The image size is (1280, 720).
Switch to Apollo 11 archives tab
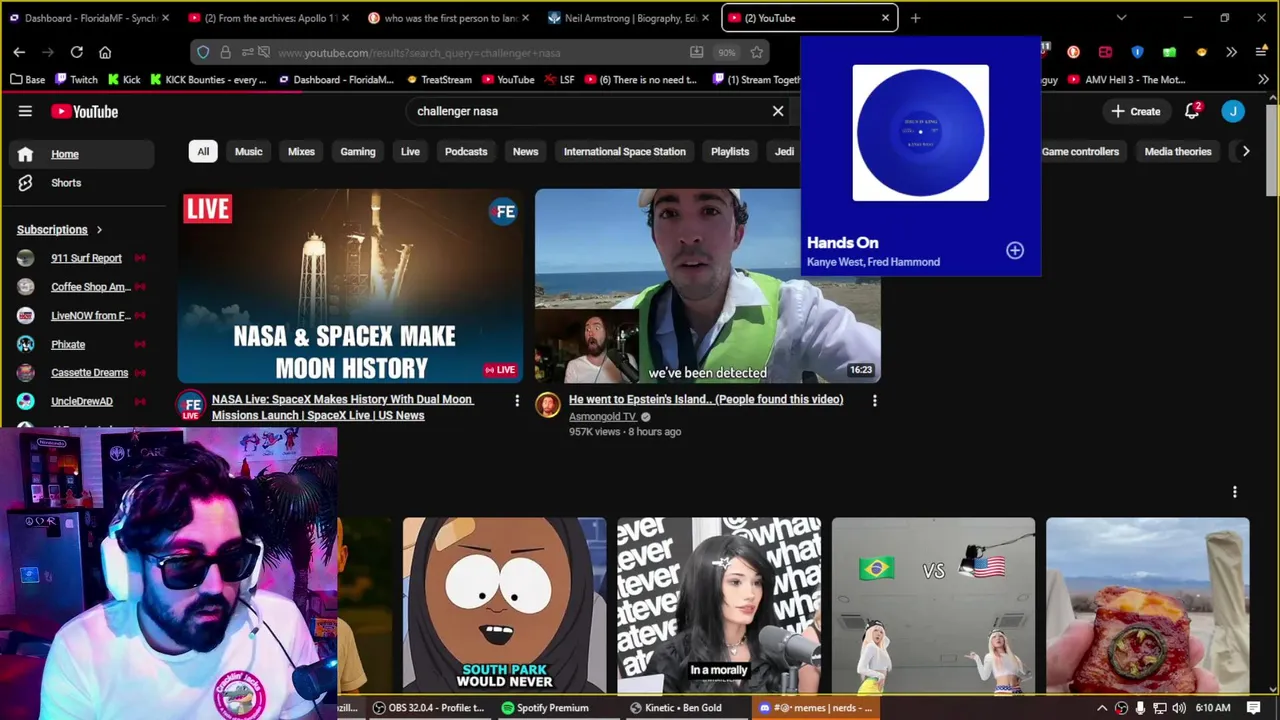click(x=270, y=18)
